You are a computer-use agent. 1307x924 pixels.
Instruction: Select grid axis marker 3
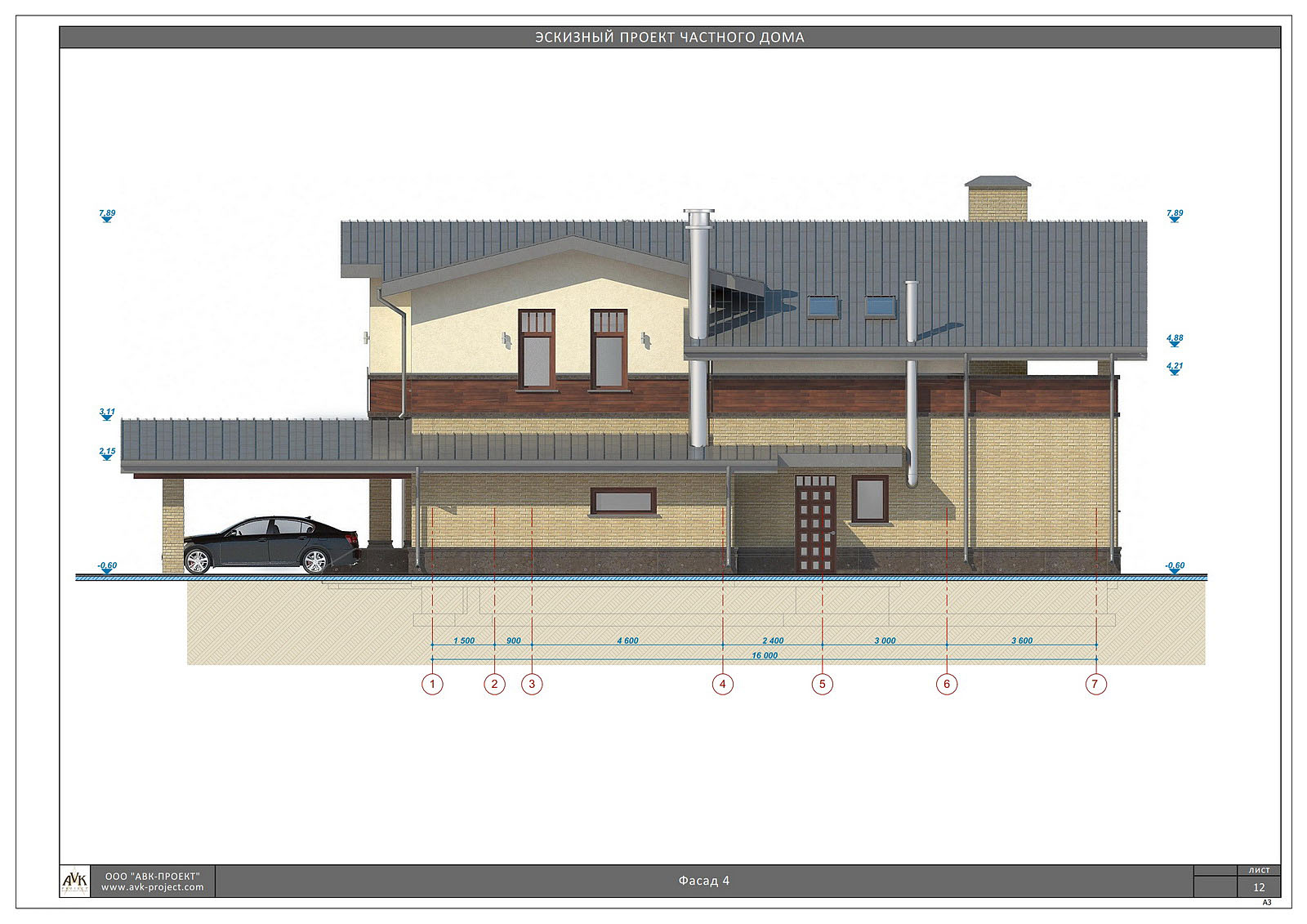532,684
